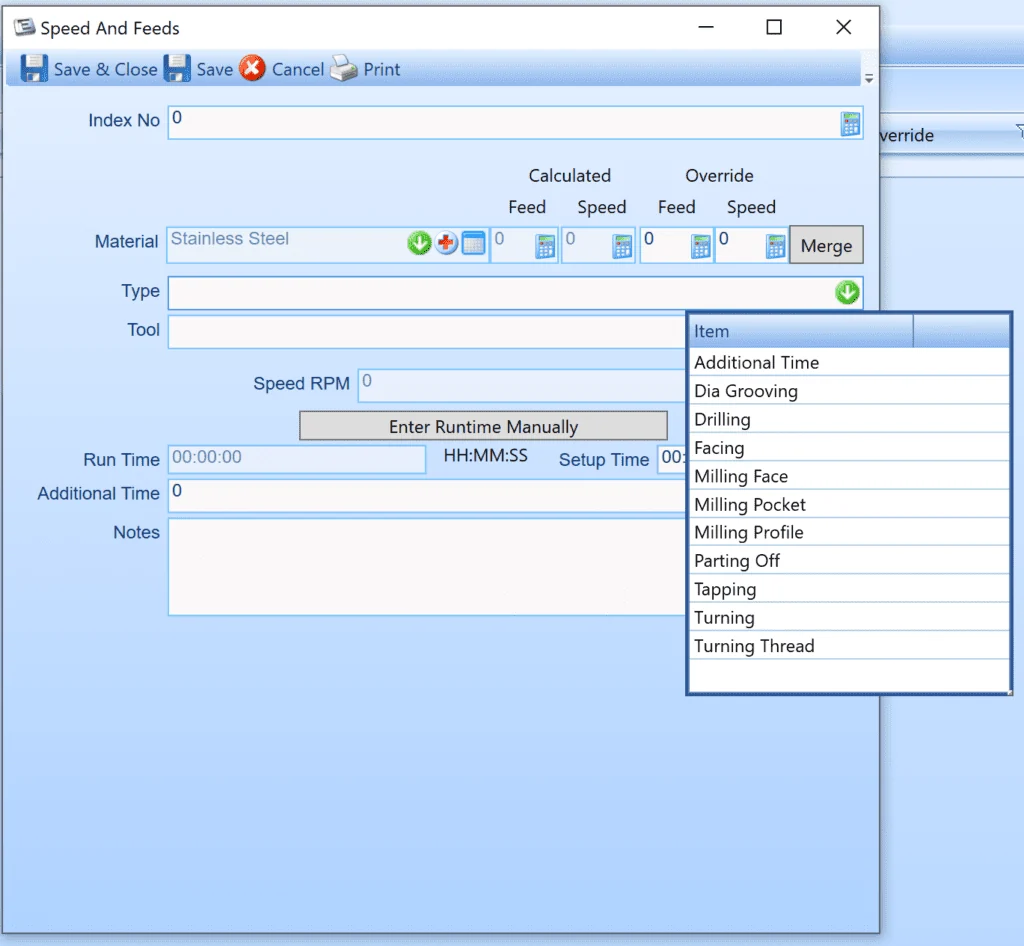
Task: Open calculator for Calculated Speed field
Action: point(622,246)
